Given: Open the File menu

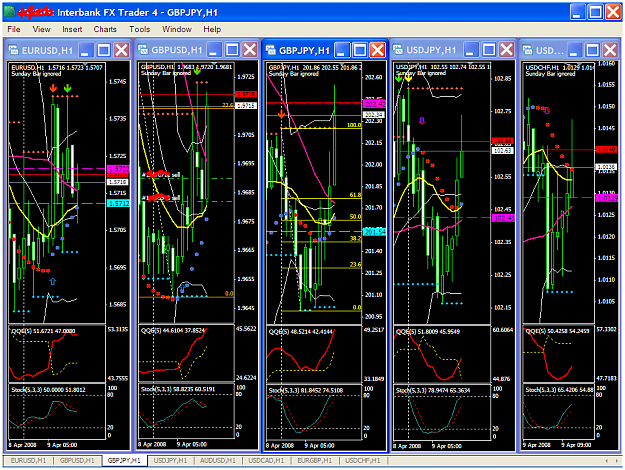Looking at the screenshot, I should click(14, 29).
